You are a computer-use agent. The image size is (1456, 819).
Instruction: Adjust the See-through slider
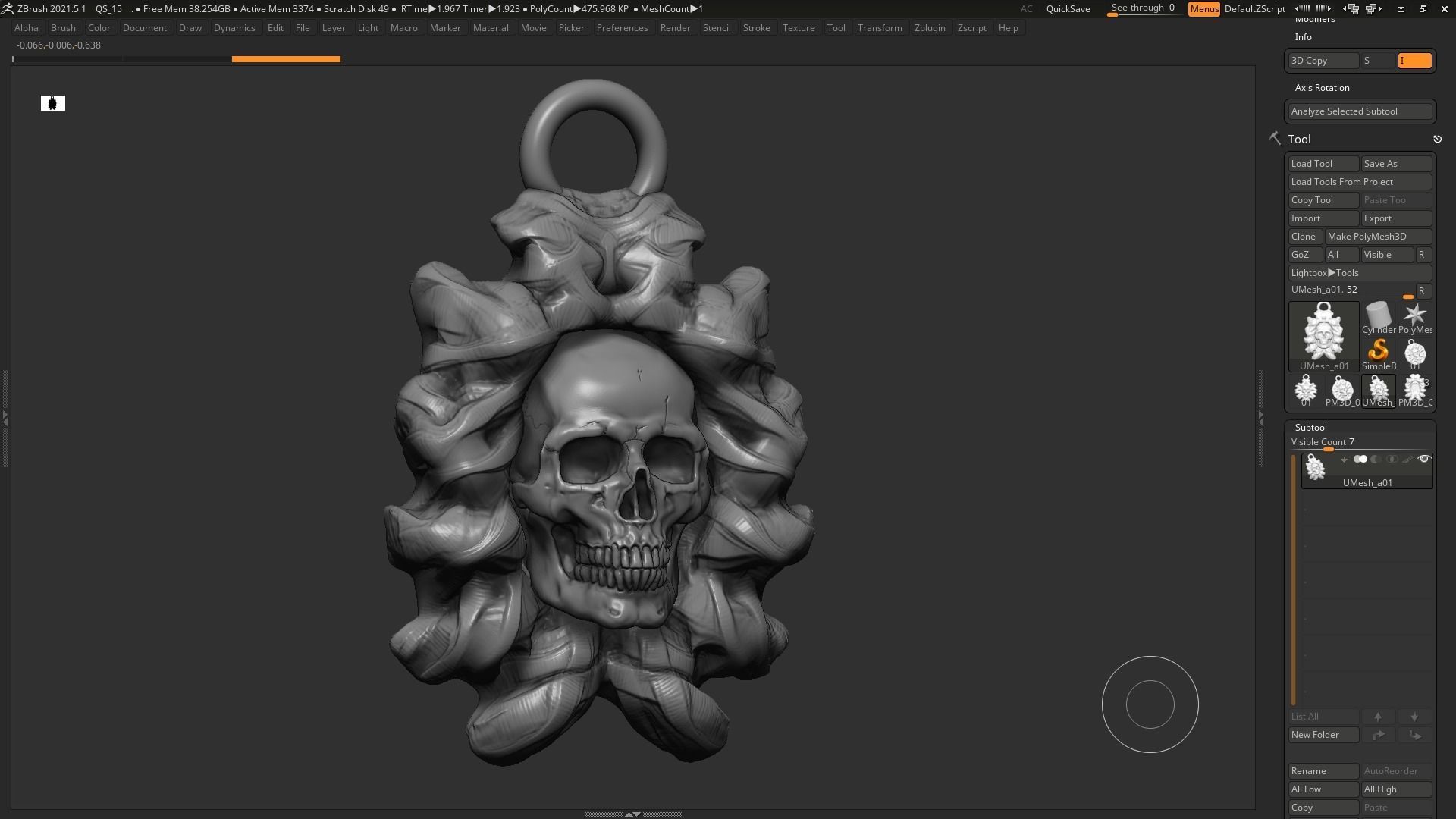click(1144, 9)
